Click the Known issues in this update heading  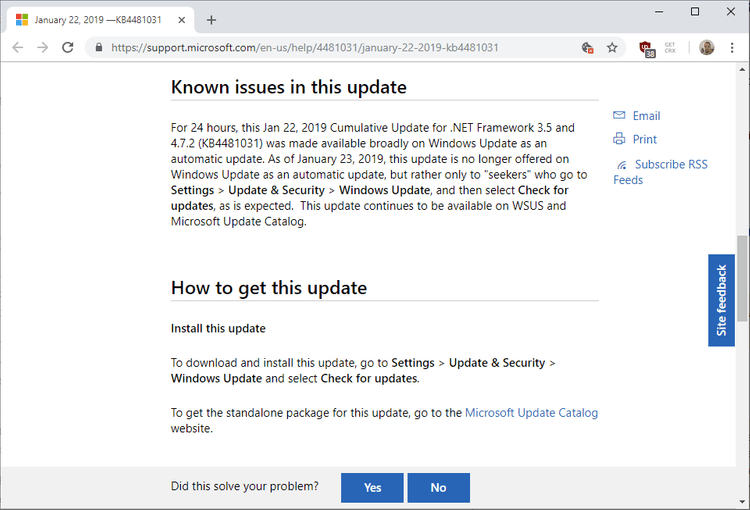pyautogui.click(x=289, y=87)
